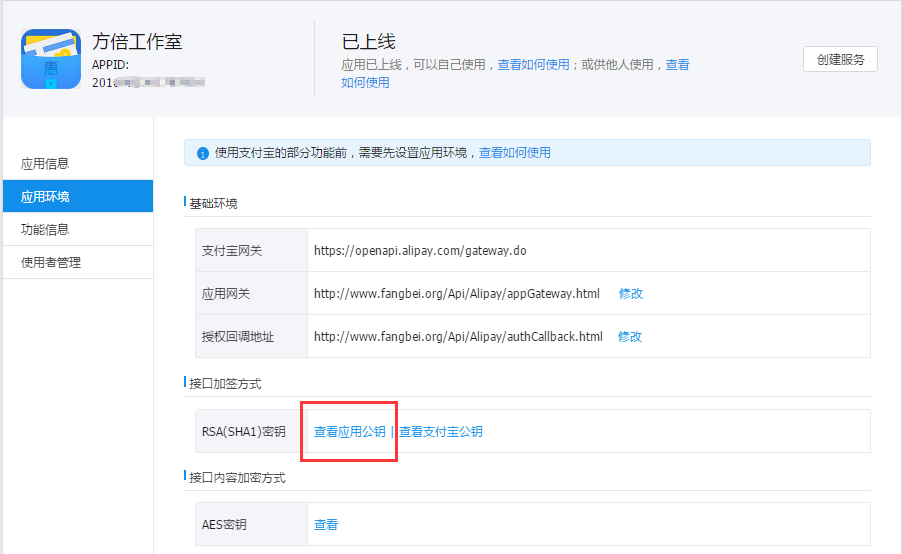Click 修改 next to 应用网关 URL

tap(630, 293)
